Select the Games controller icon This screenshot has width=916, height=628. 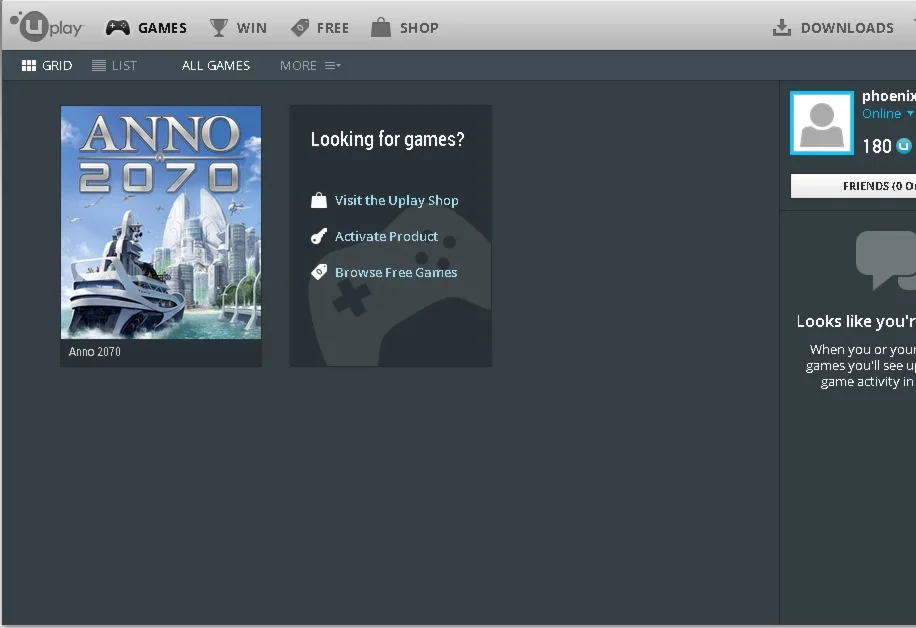click(117, 27)
